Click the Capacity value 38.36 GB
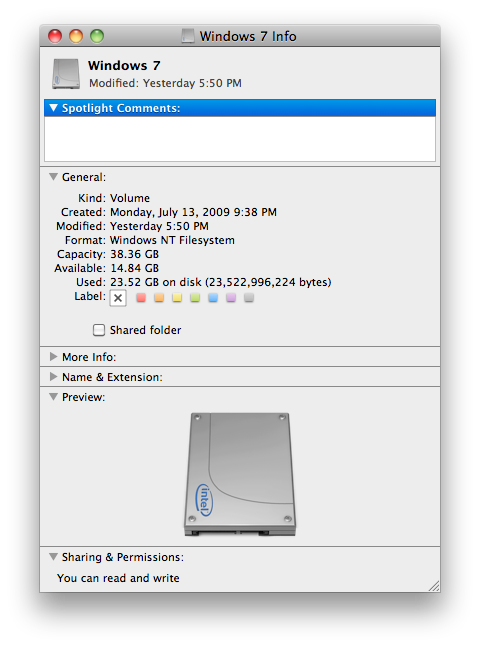 pyautogui.click(x=135, y=255)
